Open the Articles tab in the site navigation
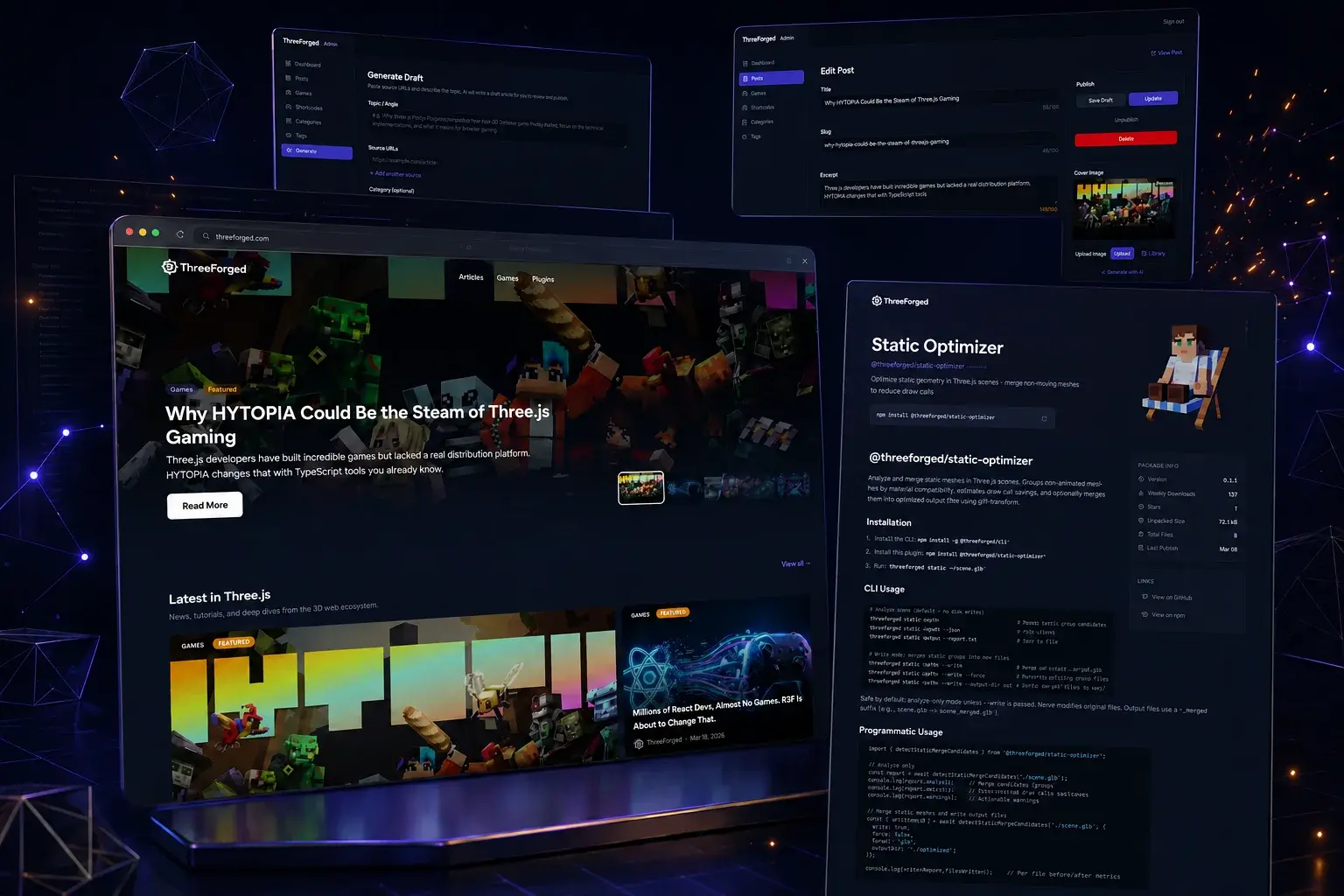This screenshot has height=896, width=1344. coord(471,277)
